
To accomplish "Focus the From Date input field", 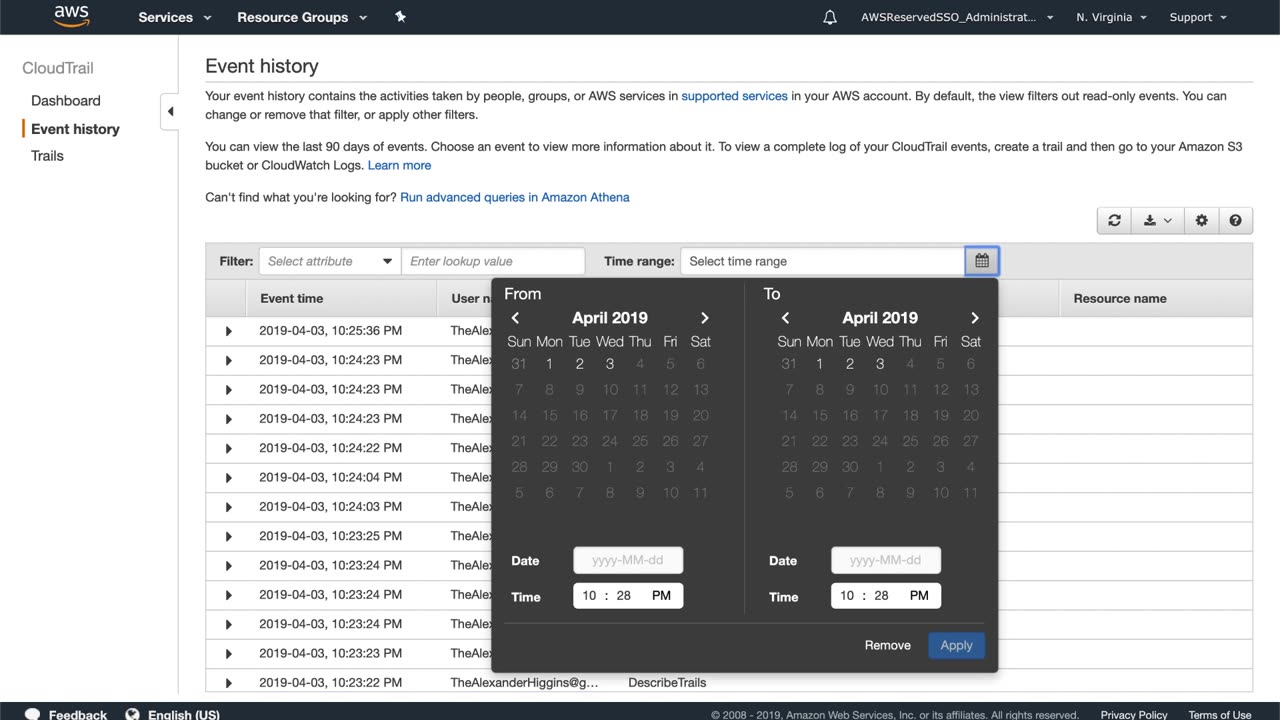I will click(628, 560).
